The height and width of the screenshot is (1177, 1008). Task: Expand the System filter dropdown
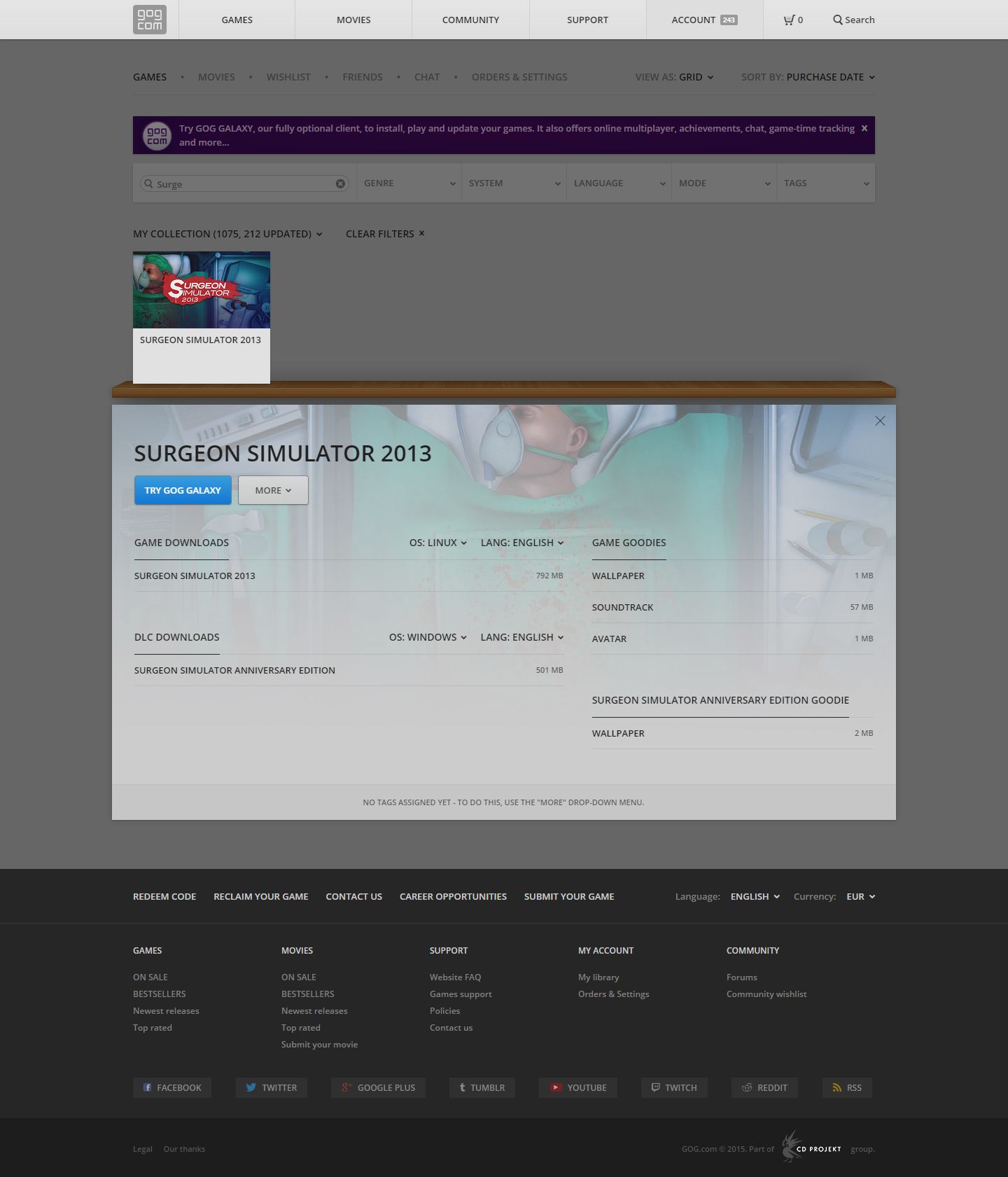point(514,183)
